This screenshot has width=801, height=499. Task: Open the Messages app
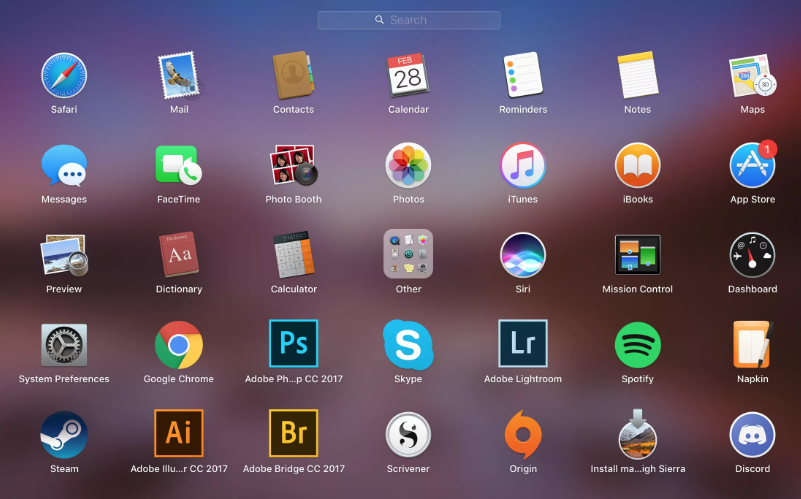[64, 165]
